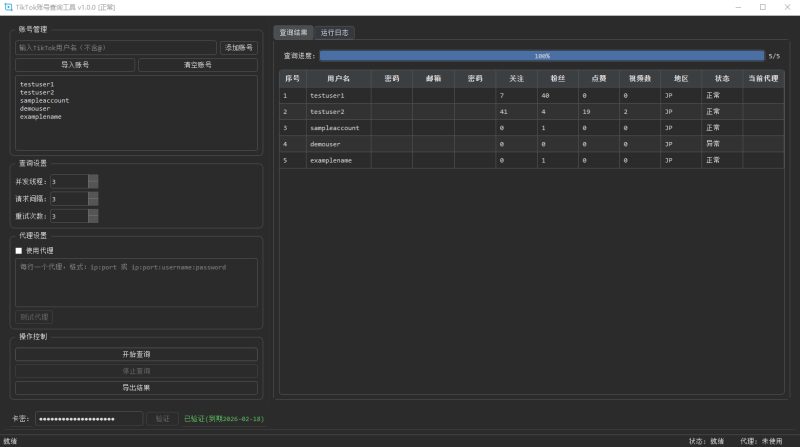The width and height of the screenshot is (800, 447).
Task: Sort the table by the 粉丝 column header
Action: [545, 77]
